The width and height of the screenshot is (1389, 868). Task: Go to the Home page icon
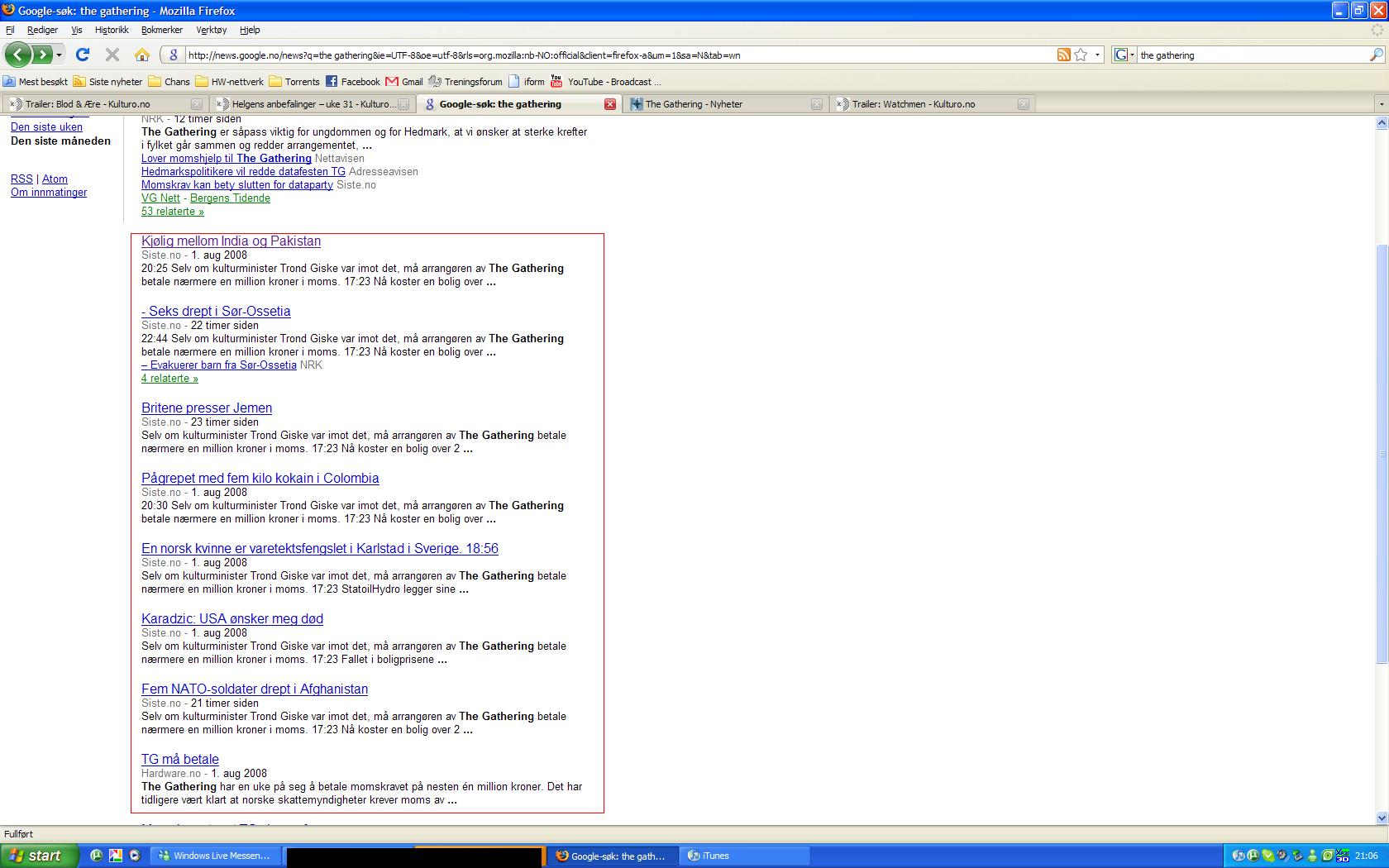click(142, 55)
